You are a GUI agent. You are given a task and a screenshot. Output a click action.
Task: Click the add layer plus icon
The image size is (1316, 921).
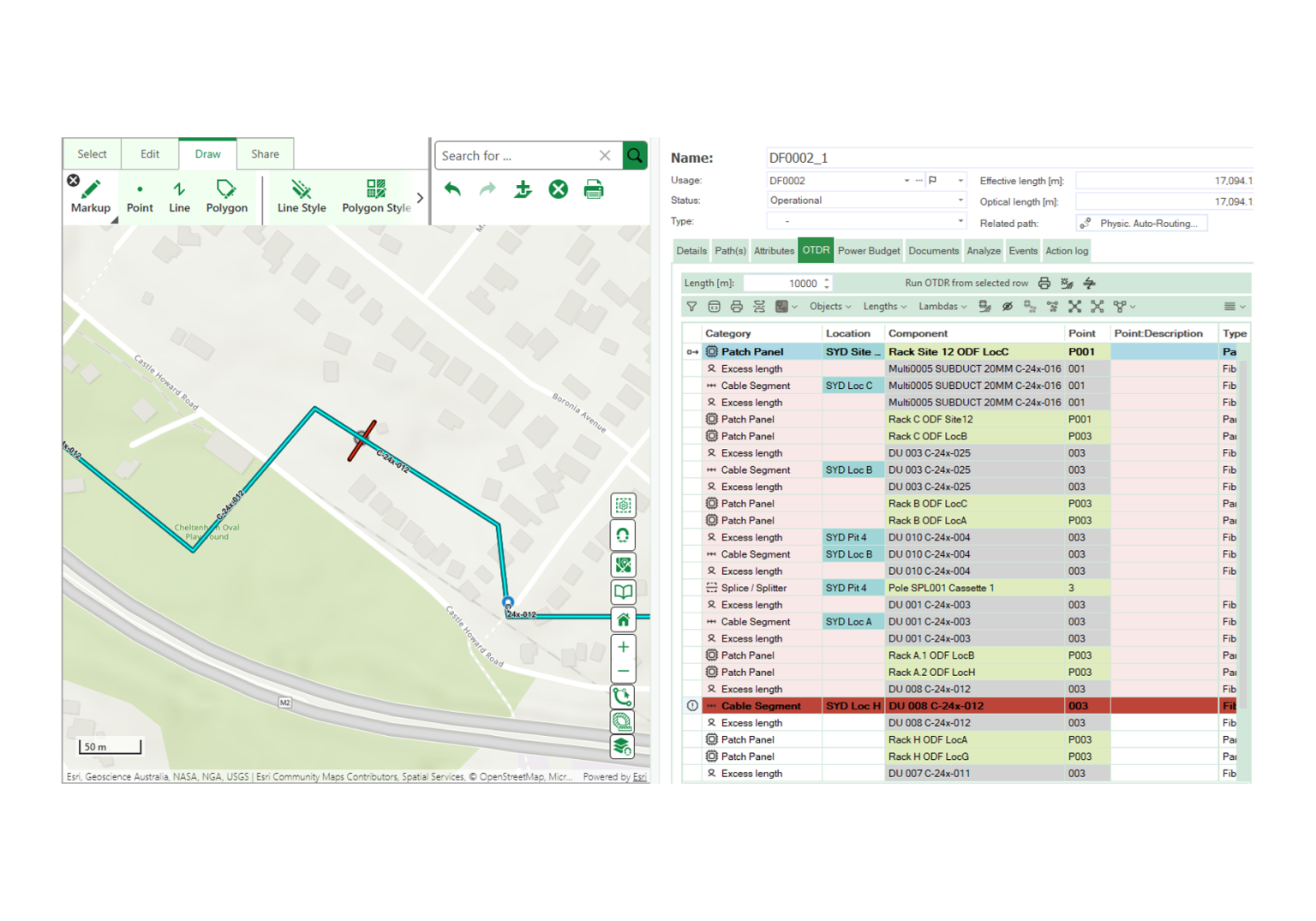pyautogui.click(x=523, y=189)
